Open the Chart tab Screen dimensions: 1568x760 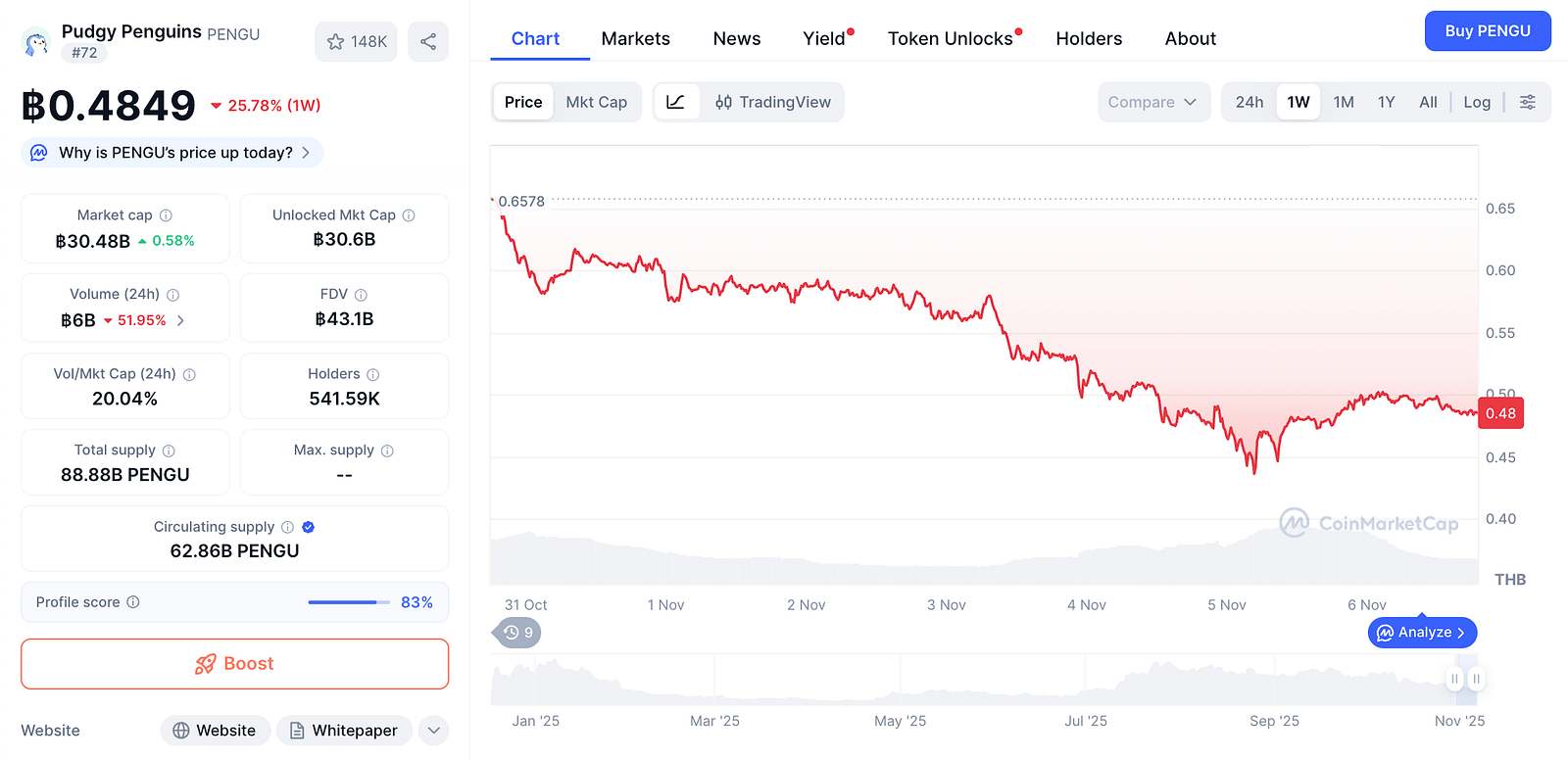coord(536,38)
